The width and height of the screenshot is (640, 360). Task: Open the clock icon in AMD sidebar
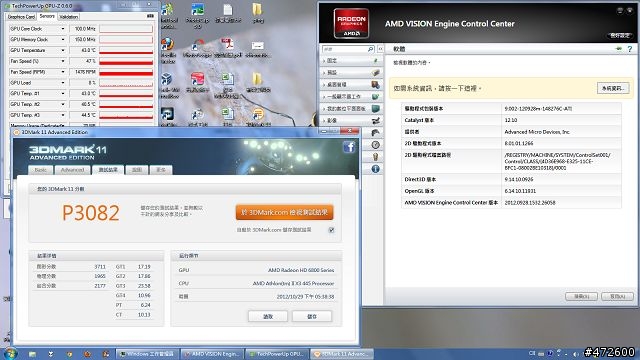(x=376, y=145)
